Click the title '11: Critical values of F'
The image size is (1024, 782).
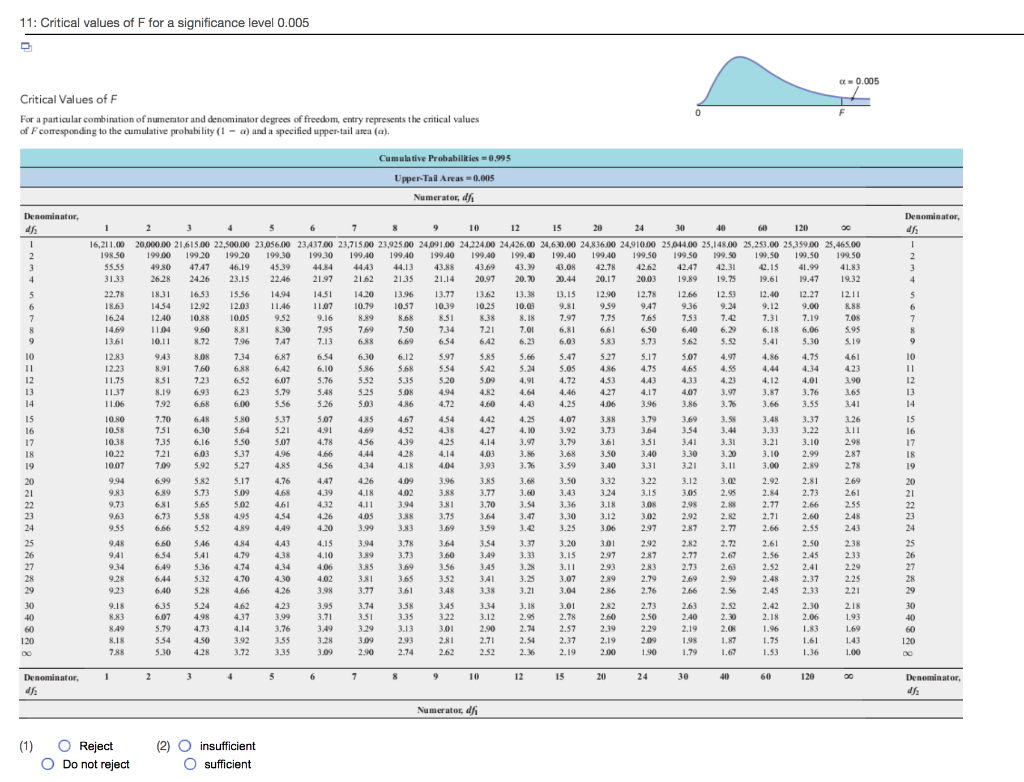tap(164, 22)
